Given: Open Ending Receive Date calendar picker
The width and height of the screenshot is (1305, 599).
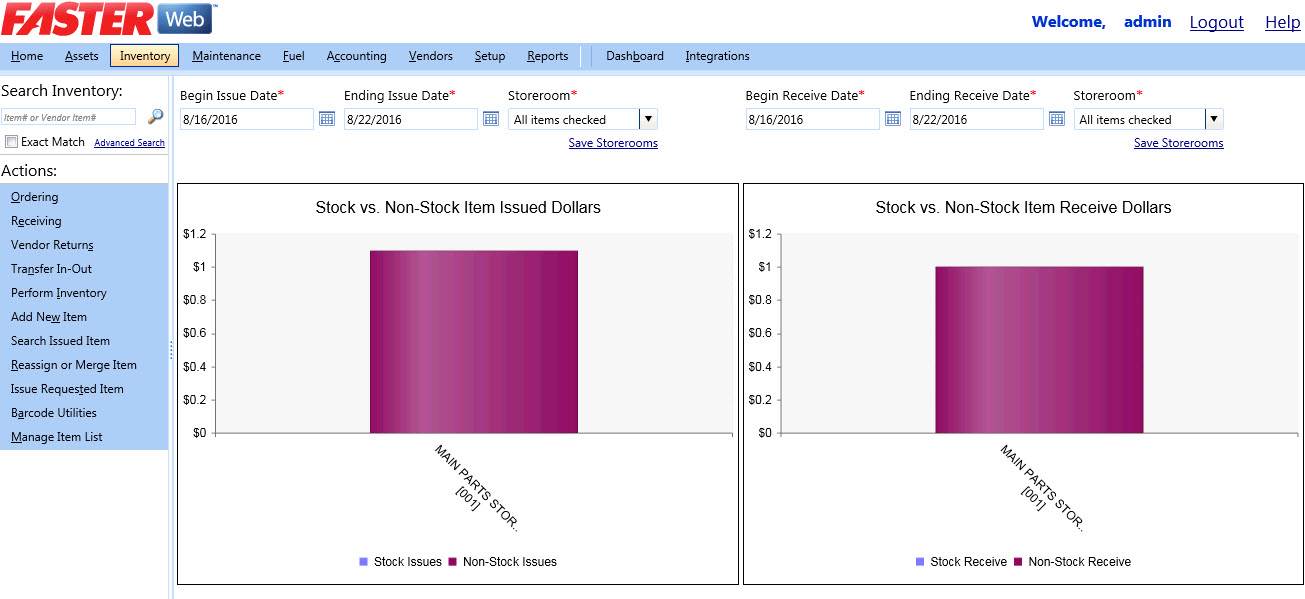Looking at the screenshot, I should 1057,119.
